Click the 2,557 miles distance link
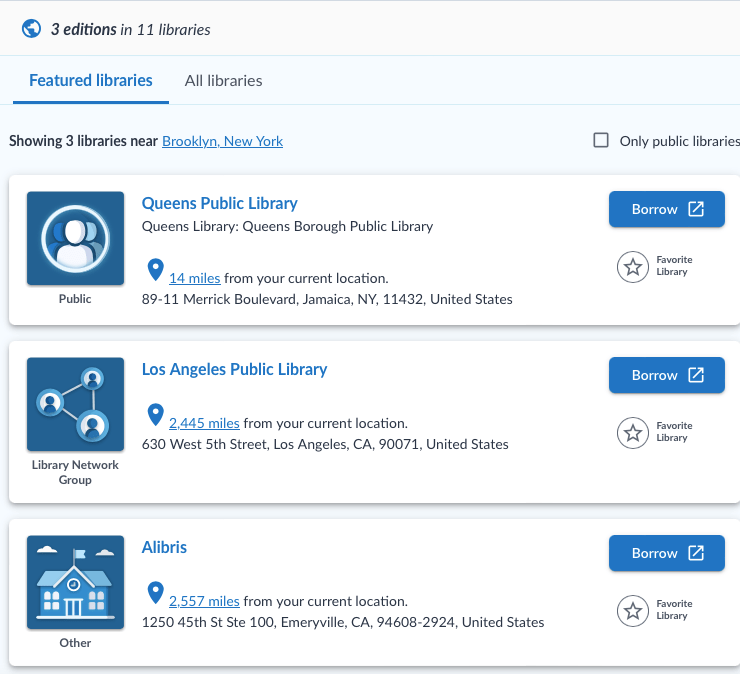This screenshot has height=674, width=740. coord(204,601)
